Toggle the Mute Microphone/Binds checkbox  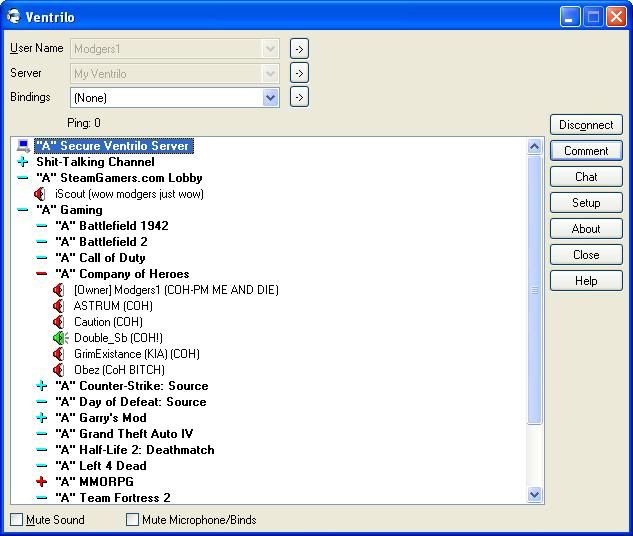click(133, 520)
